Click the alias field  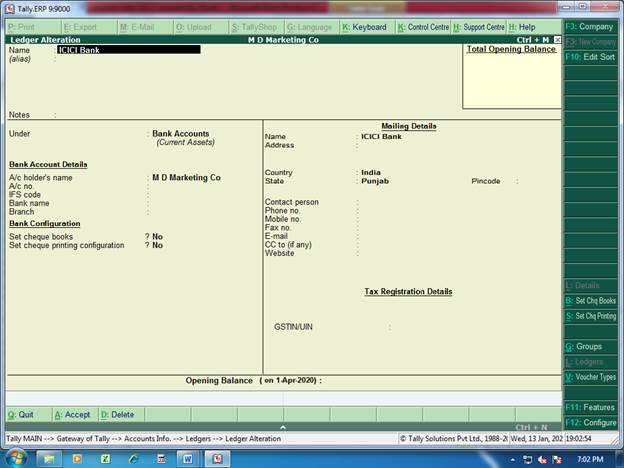pyautogui.click(x=129, y=59)
